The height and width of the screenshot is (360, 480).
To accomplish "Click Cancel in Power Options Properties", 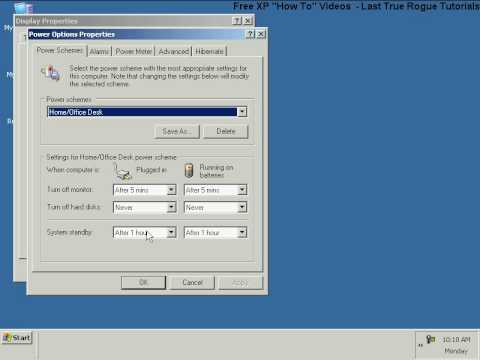I will (x=192, y=283).
